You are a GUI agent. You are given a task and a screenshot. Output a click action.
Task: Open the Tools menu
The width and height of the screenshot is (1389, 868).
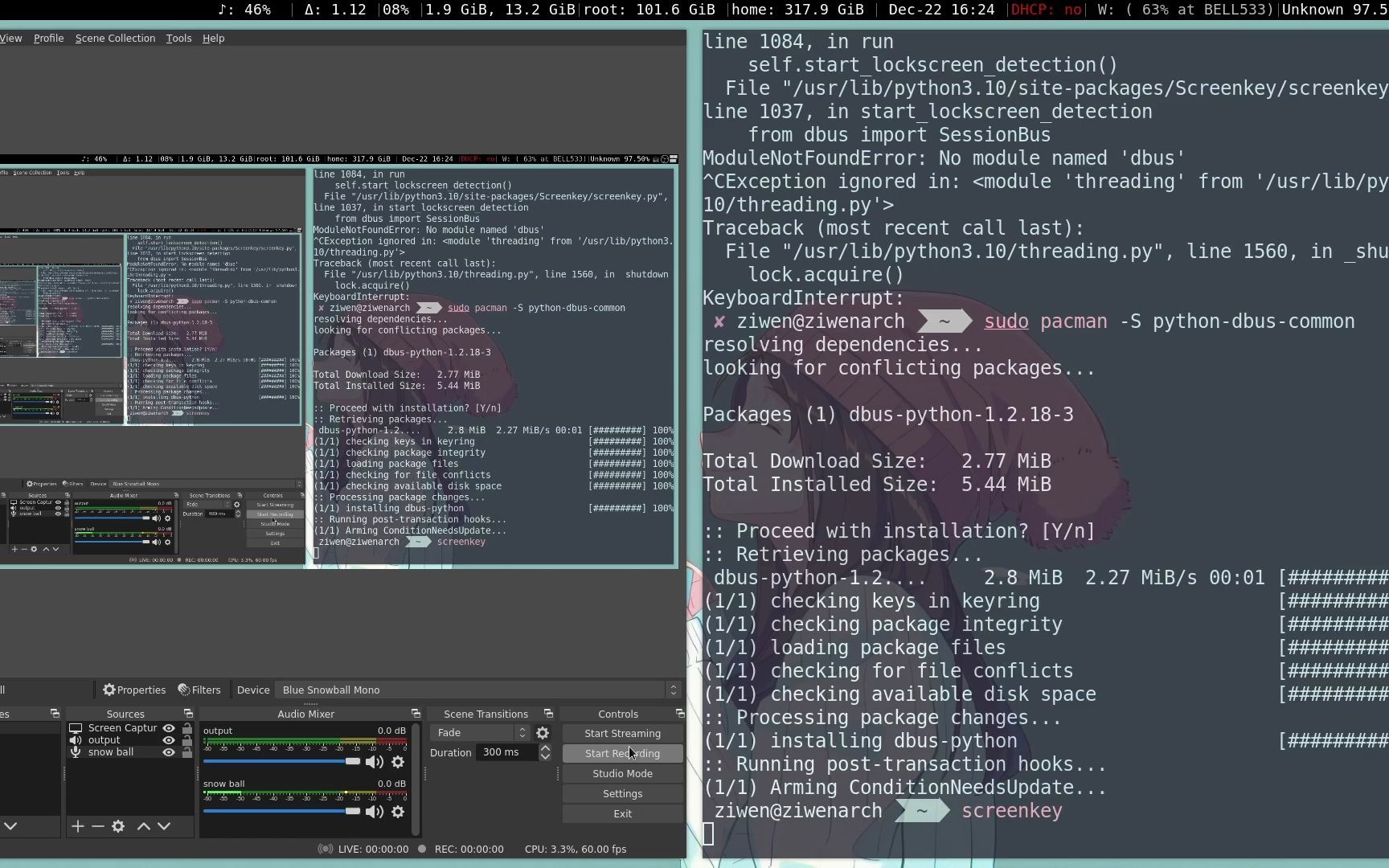(178, 38)
